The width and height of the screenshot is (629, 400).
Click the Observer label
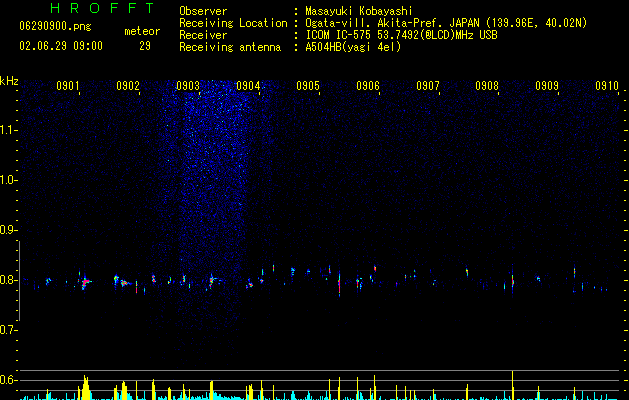tap(203, 11)
